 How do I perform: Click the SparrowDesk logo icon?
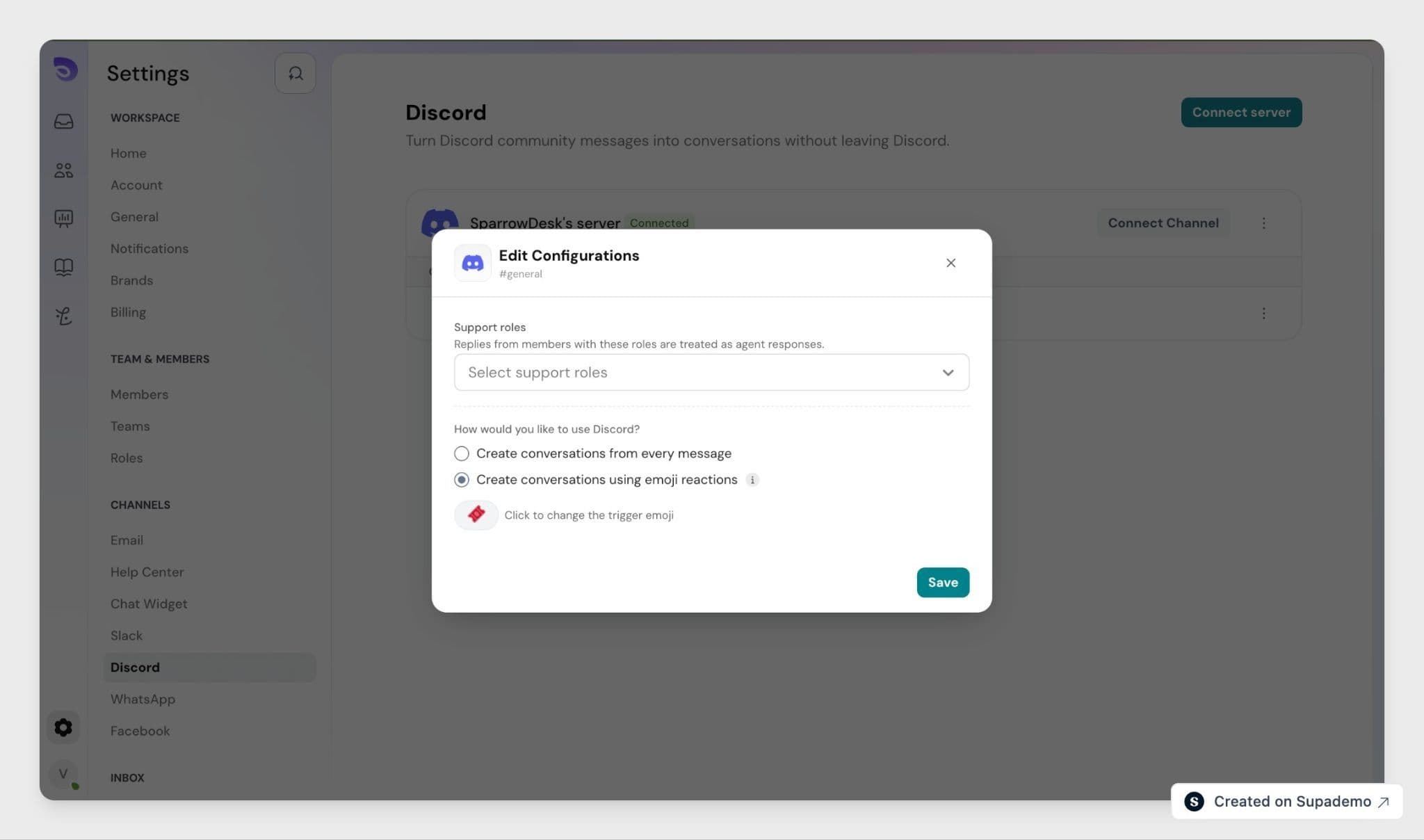tap(65, 70)
